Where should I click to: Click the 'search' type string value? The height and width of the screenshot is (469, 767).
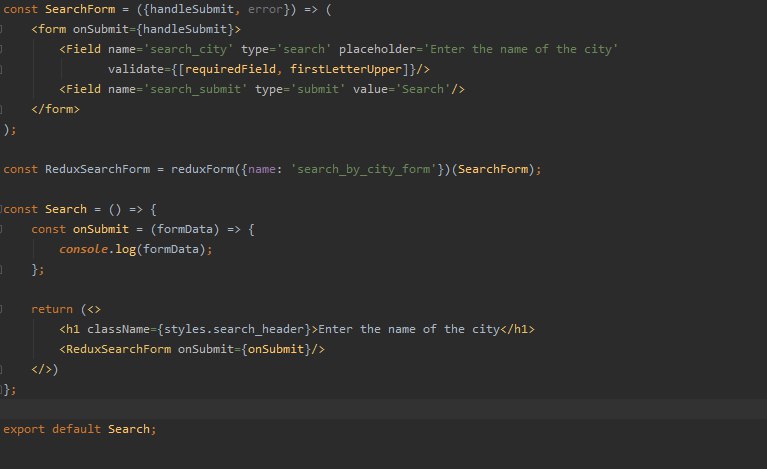(304, 49)
